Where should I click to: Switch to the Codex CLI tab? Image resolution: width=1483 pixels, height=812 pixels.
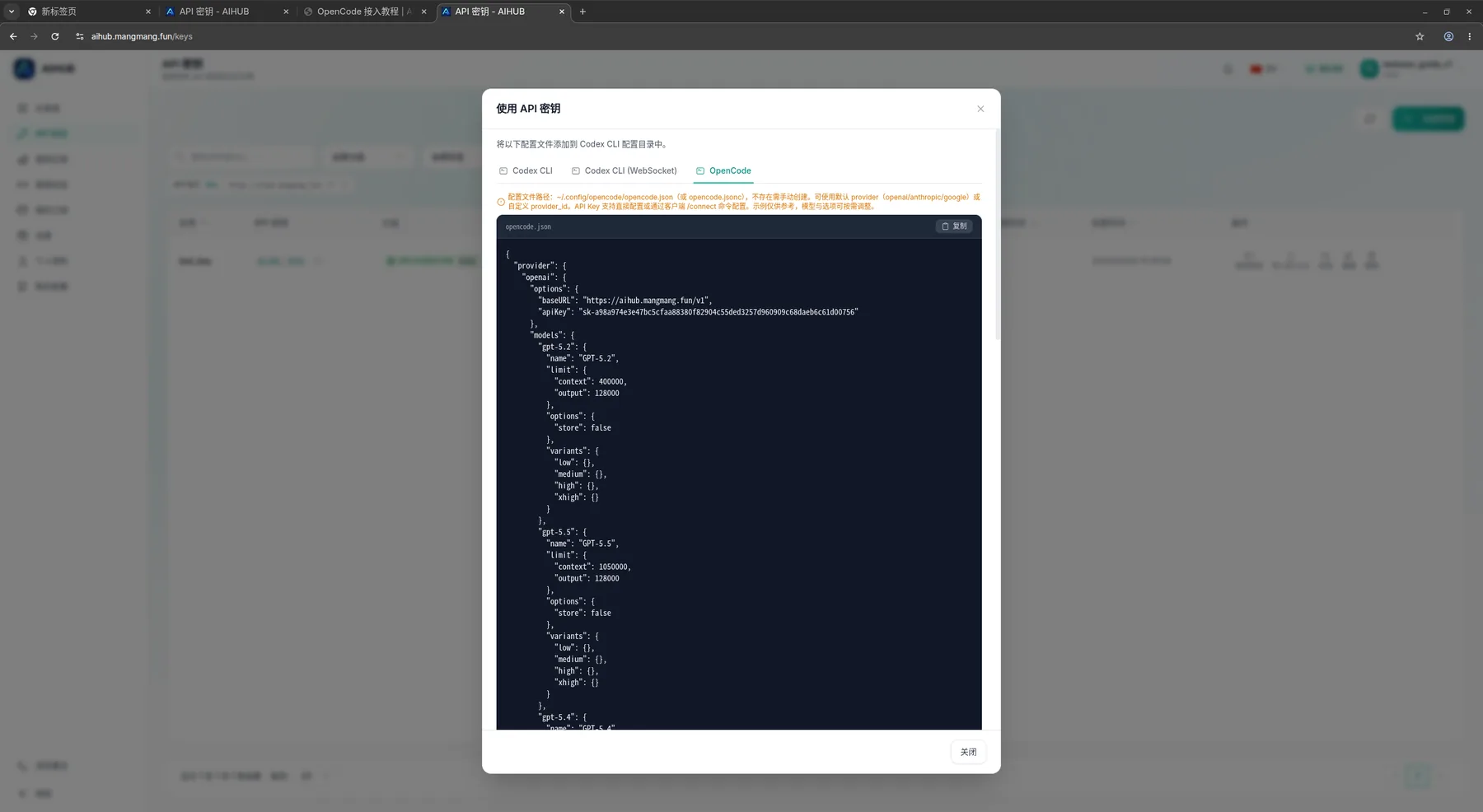pyautogui.click(x=526, y=170)
